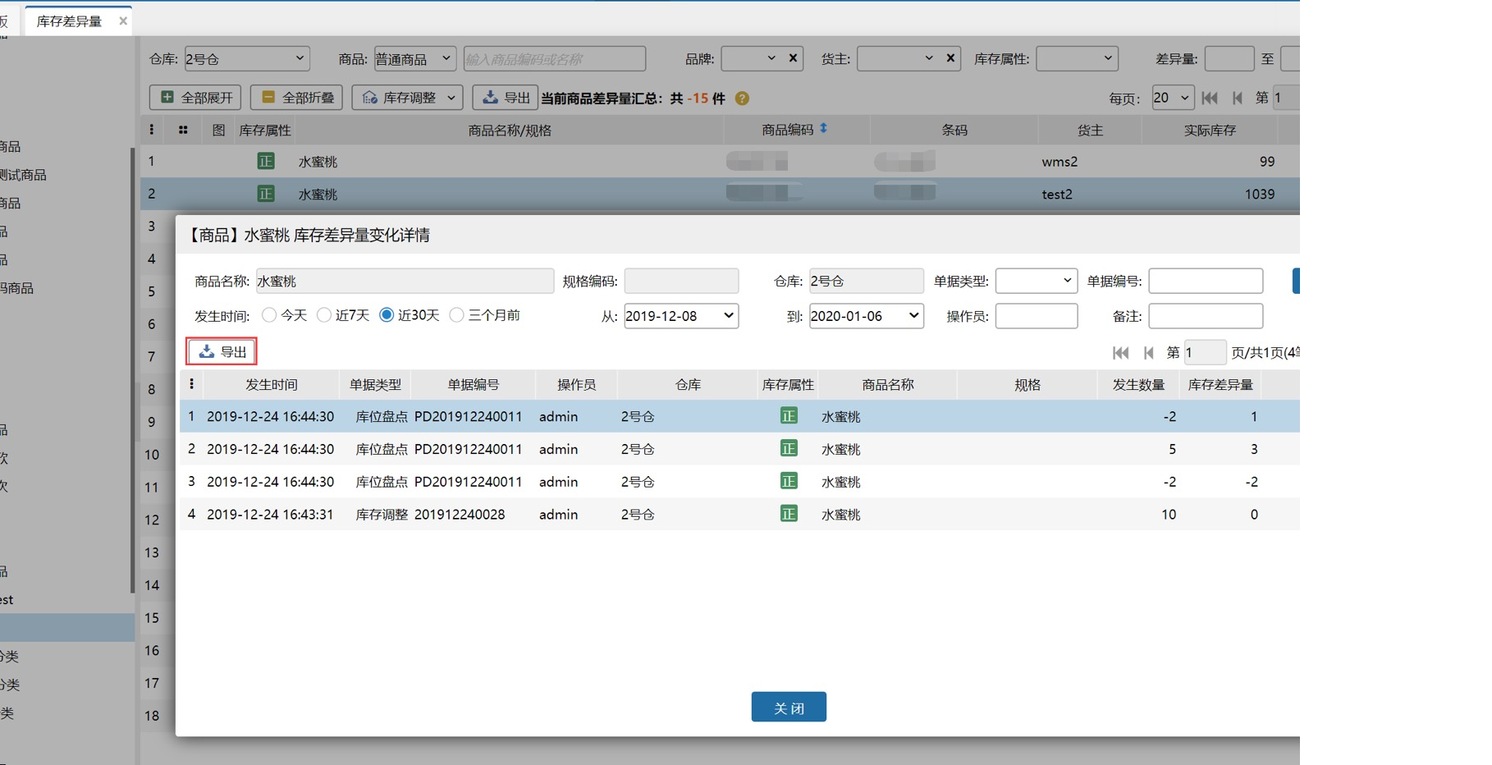Clear the 货主 filter with its X icon
The height and width of the screenshot is (765, 1492).
[x=951, y=59]
